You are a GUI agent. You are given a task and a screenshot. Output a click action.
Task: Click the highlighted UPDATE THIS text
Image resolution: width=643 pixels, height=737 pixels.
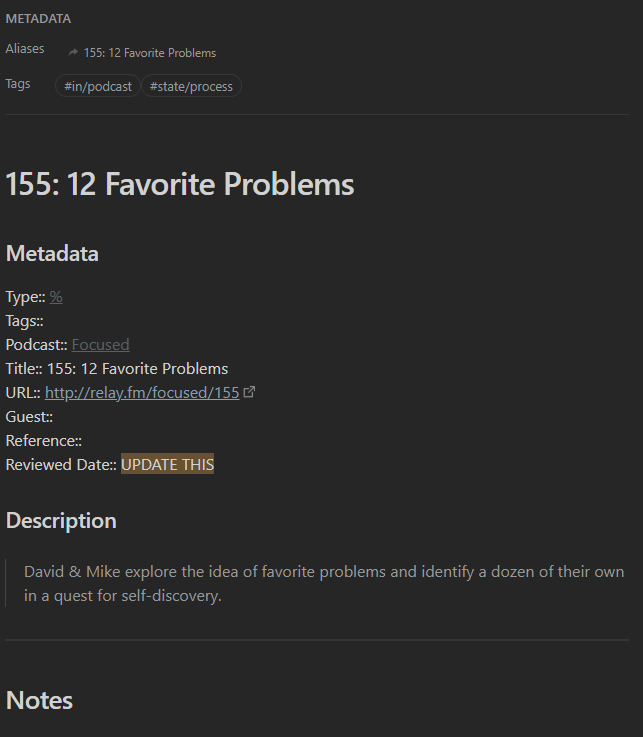click(x=167, y=464)
